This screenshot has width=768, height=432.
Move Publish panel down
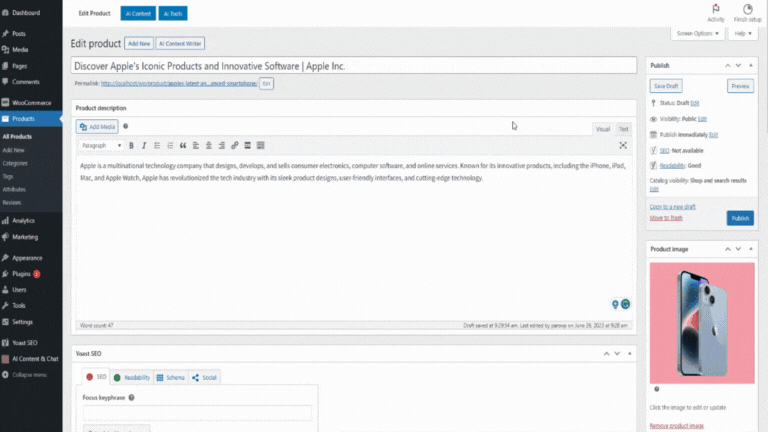(x=738, y=66)
